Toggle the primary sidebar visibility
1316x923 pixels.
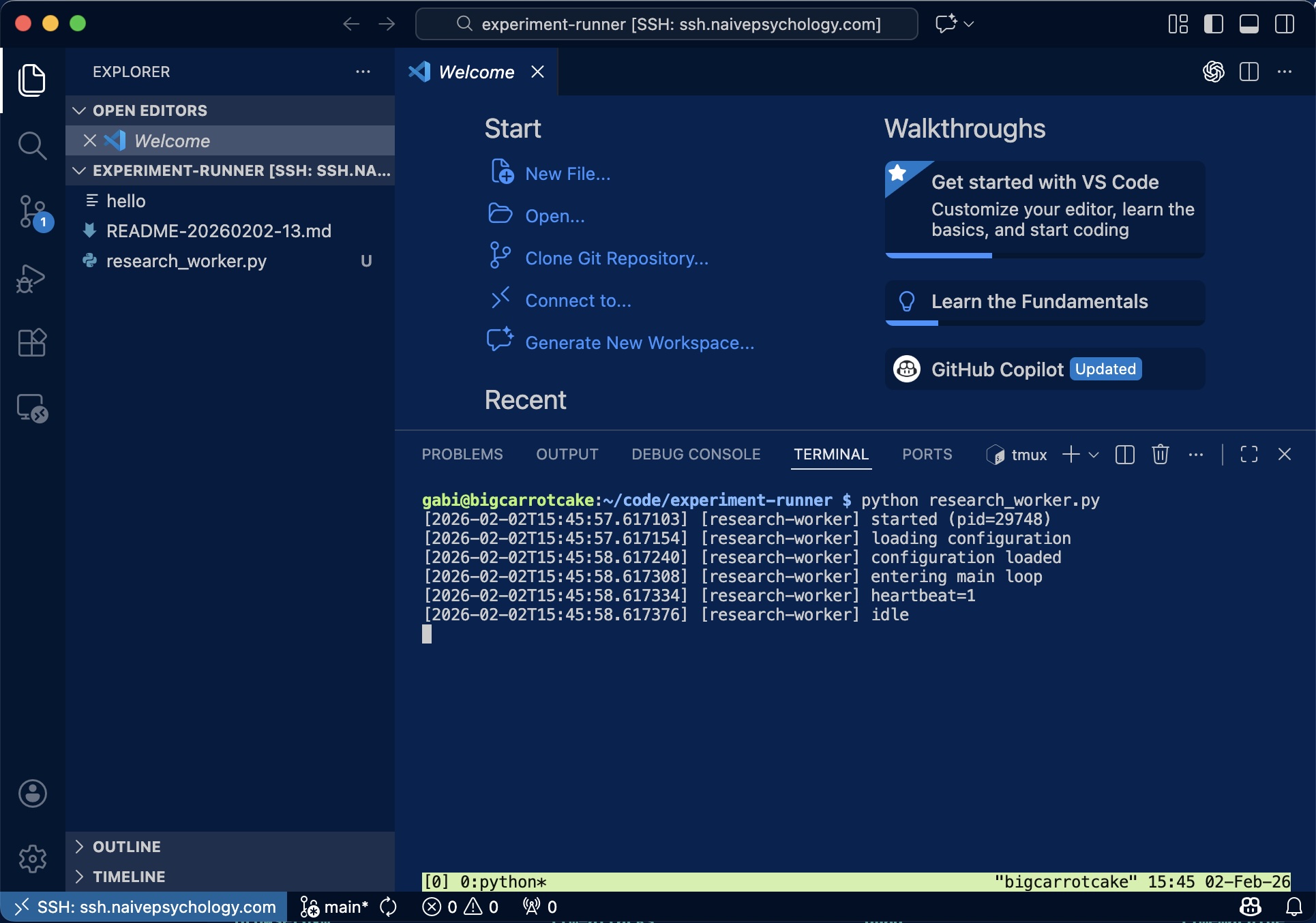tap(1214, 23)
